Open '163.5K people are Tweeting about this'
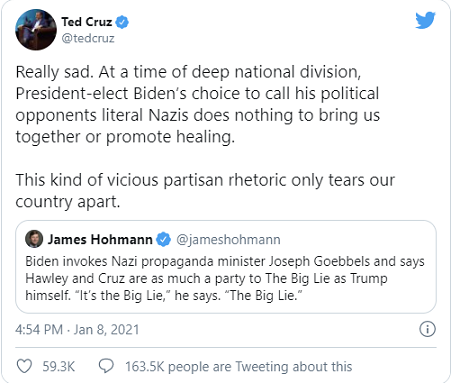This screenshot has height=383, width=451. (x=239, y=366)
